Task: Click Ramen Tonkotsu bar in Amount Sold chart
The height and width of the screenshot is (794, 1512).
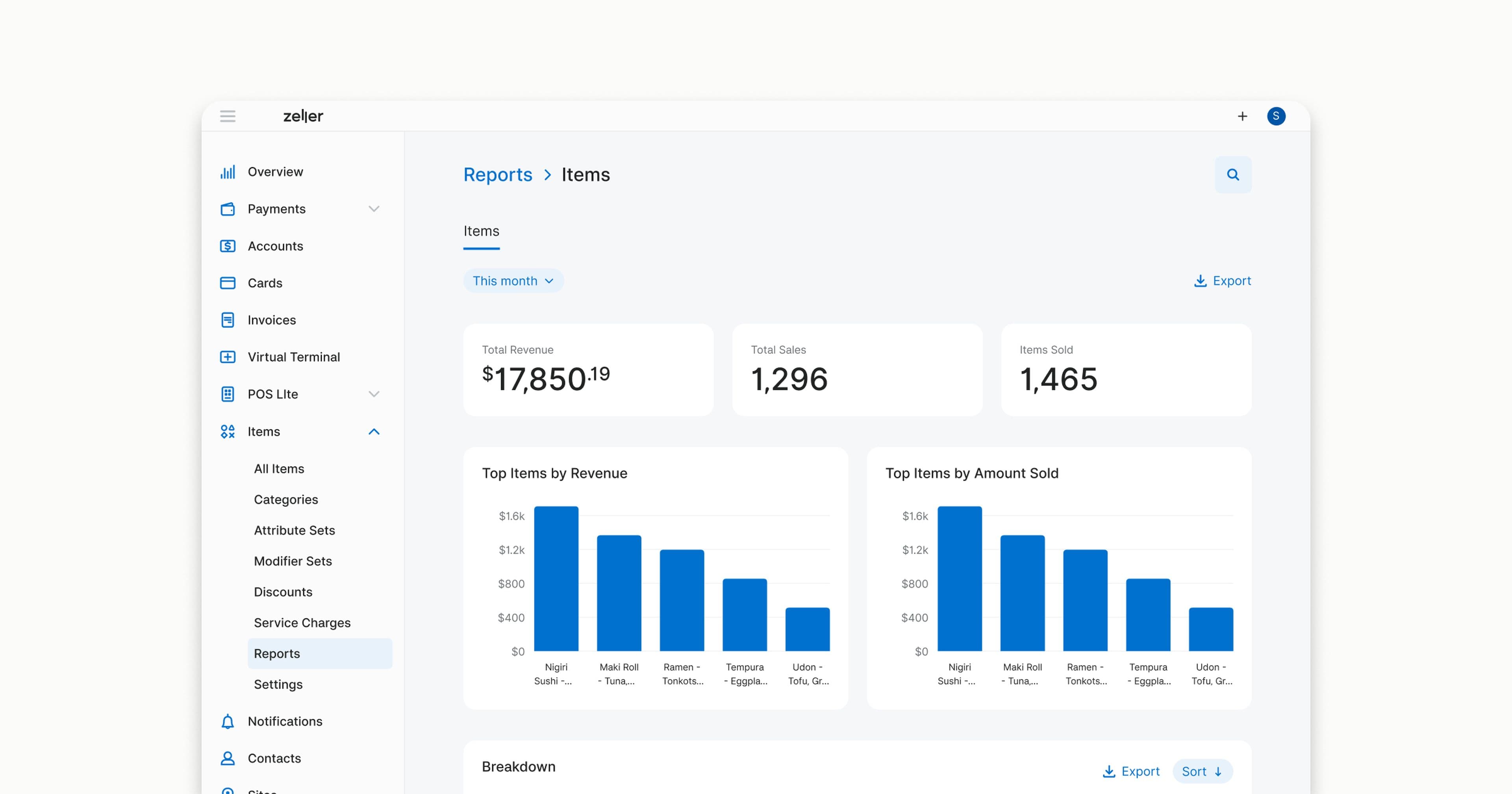Action: click(x=1085, y=600)
